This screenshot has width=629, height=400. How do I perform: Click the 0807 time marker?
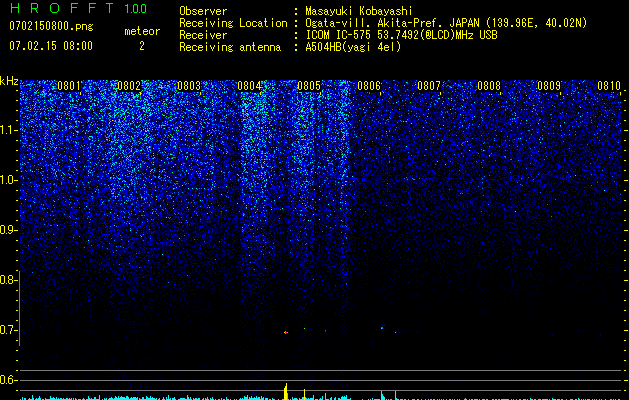click(x=429, y=86)
